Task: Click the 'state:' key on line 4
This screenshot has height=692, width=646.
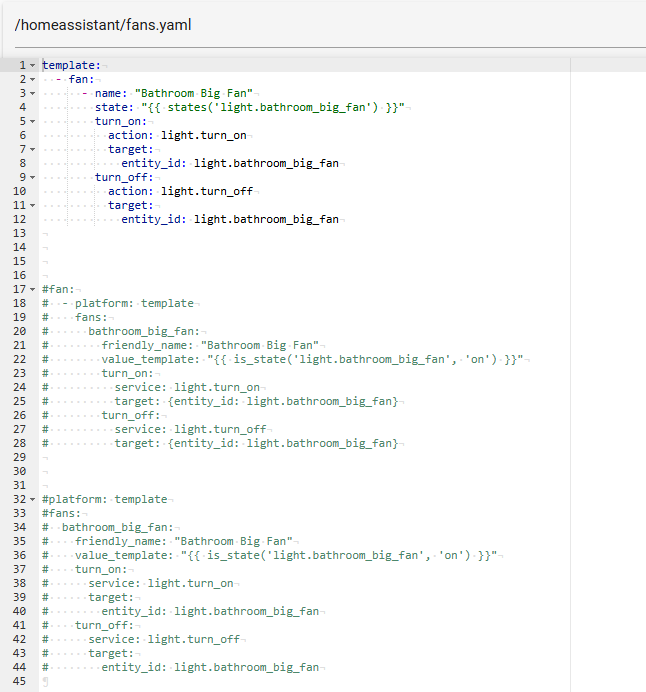Action: tap(114, 107)
